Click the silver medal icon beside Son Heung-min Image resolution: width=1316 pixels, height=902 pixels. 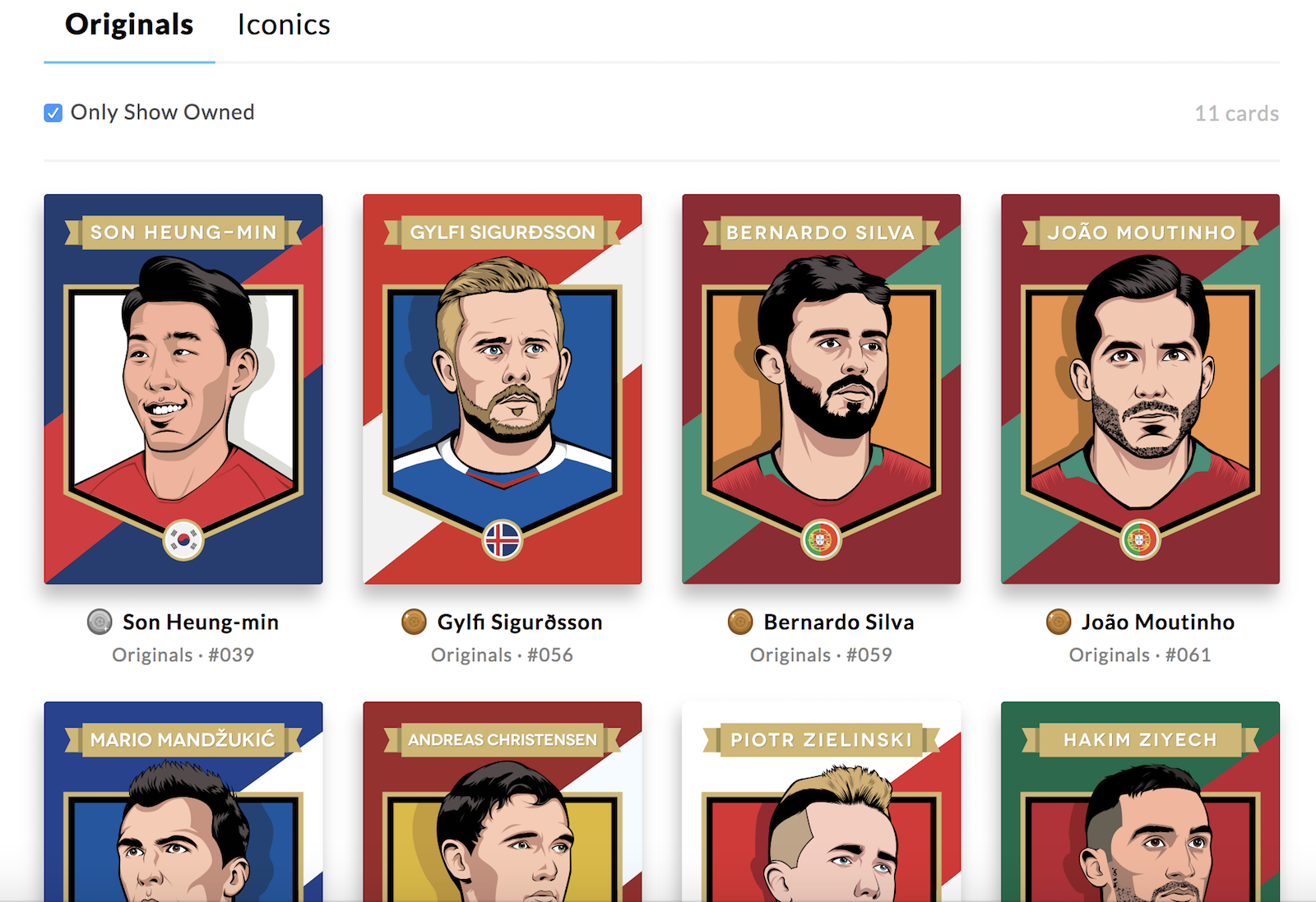click(98, 622)
